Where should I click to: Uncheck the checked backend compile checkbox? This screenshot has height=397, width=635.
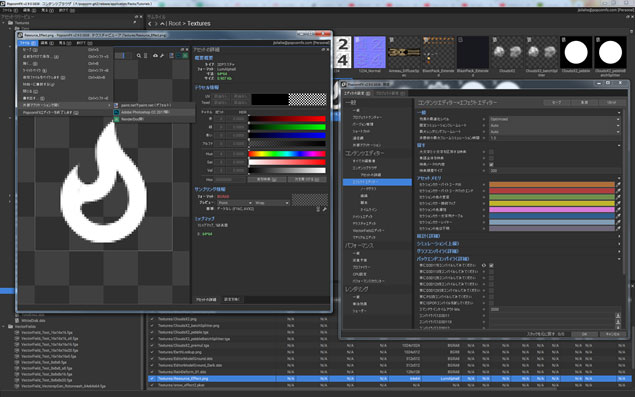point(491,265)
